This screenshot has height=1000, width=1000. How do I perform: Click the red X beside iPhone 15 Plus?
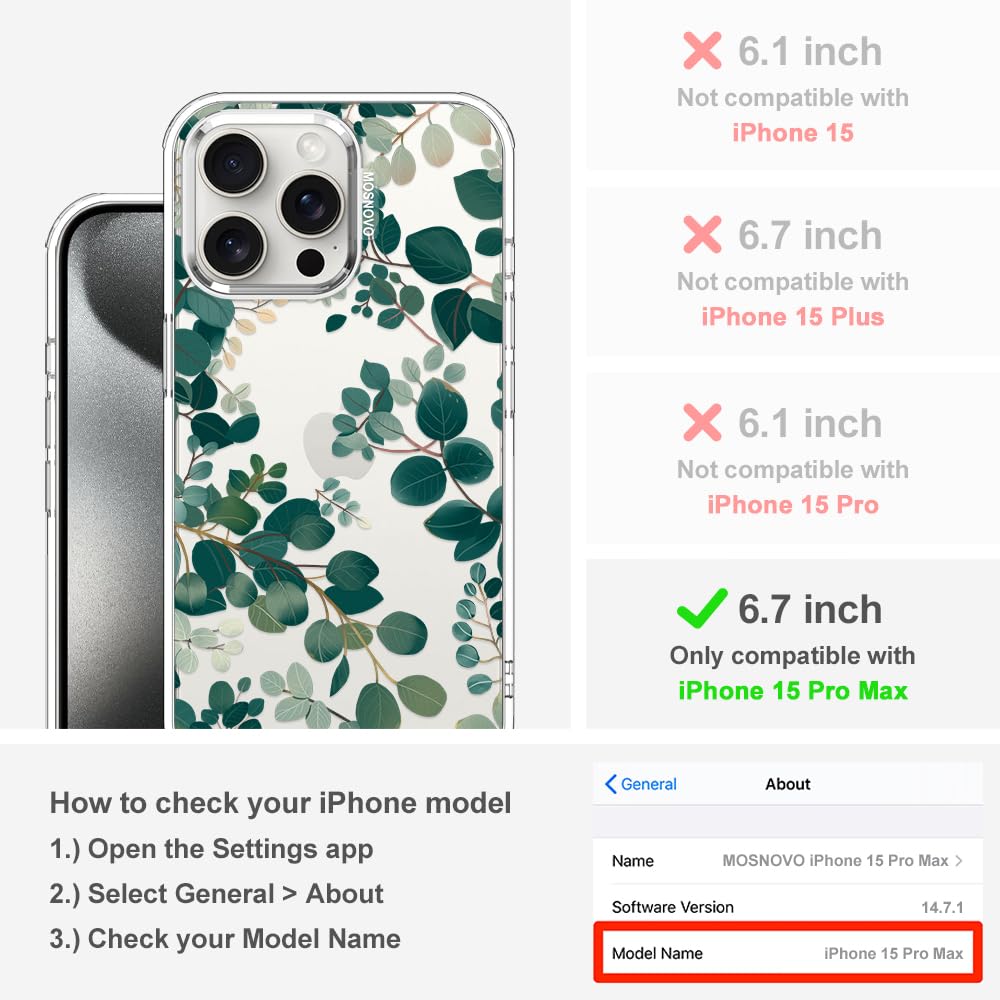[702, 234]
